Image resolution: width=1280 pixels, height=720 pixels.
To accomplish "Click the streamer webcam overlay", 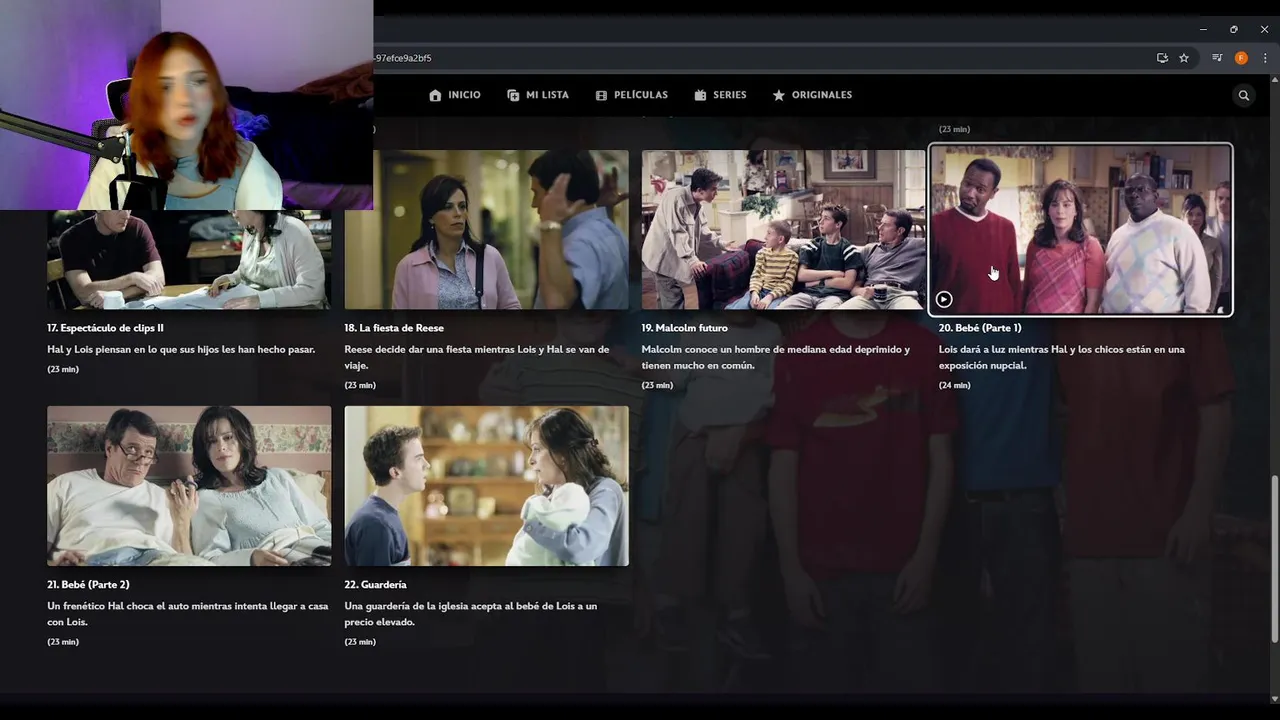I will tap(187, 105).
